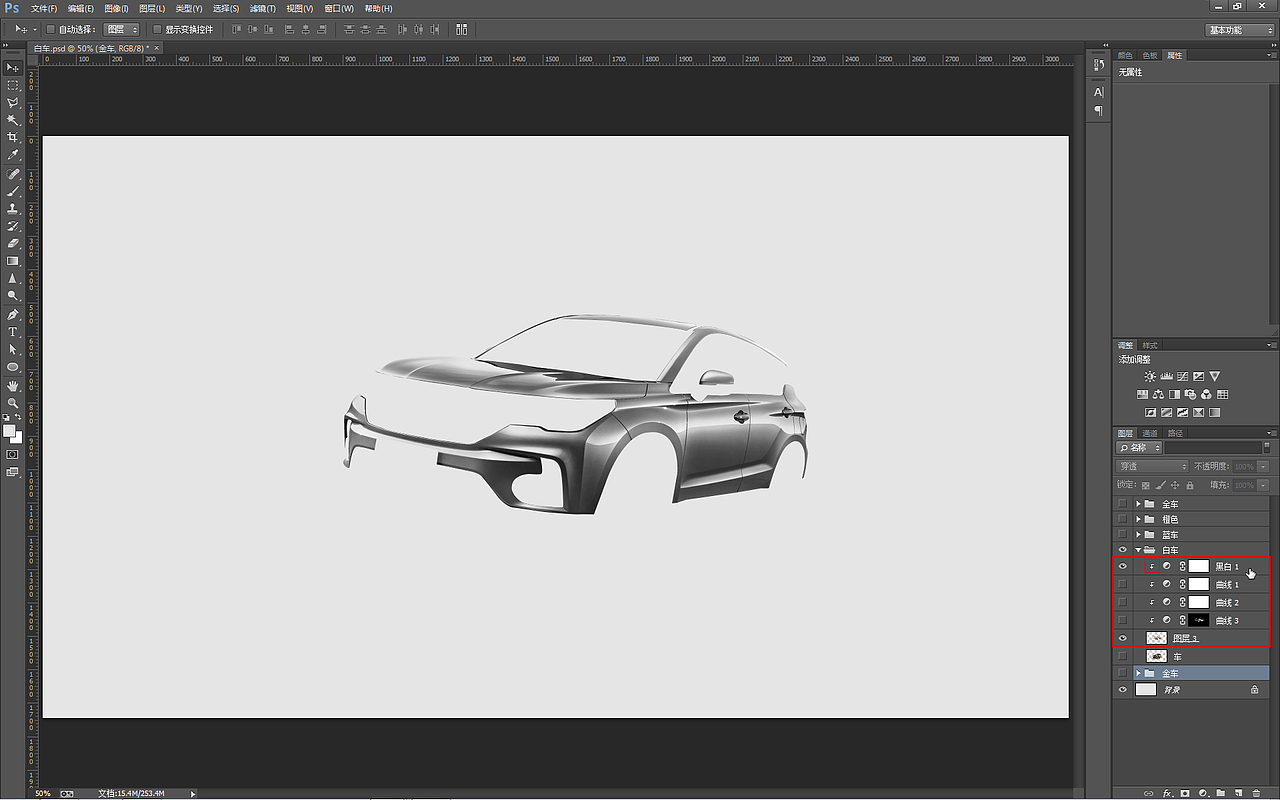The image size is (1280, 800).
Task: Click the 50% zoom level field
Action: tap(43, 793)
